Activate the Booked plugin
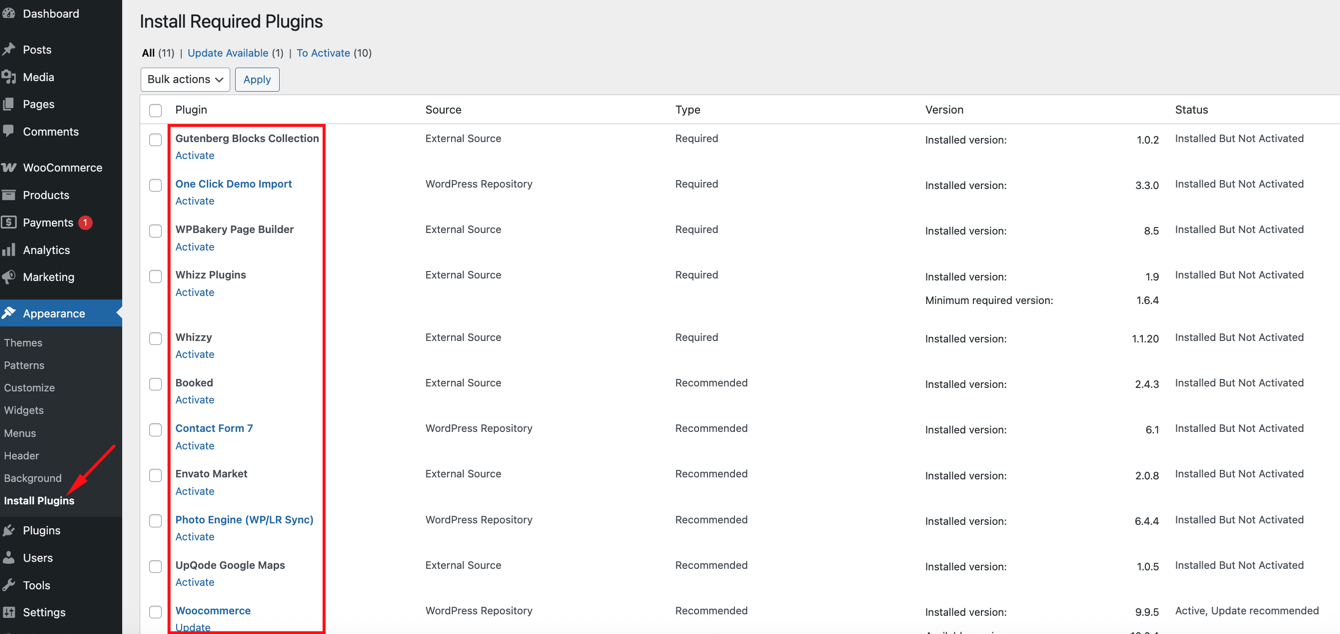Screen dimensions: 1340x634 tap(195, 400)
